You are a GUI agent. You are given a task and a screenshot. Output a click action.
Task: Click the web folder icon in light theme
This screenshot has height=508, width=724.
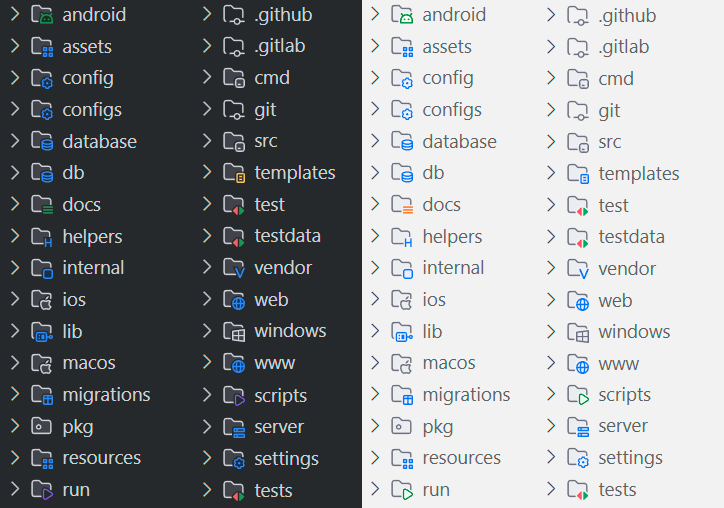(x=578, y=301)
